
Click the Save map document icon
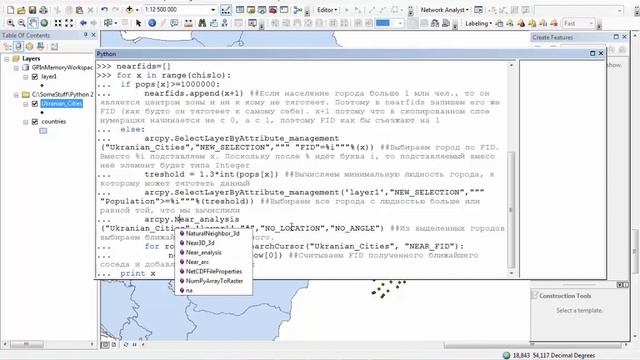pyautogui.click(x=32, y=10)
